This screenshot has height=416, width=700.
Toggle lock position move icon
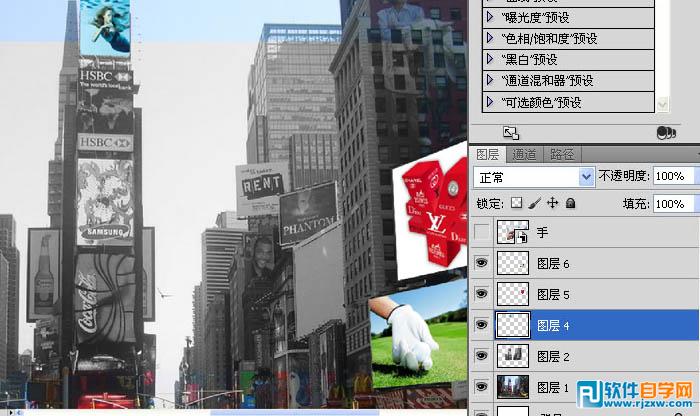tap(553, 203)
